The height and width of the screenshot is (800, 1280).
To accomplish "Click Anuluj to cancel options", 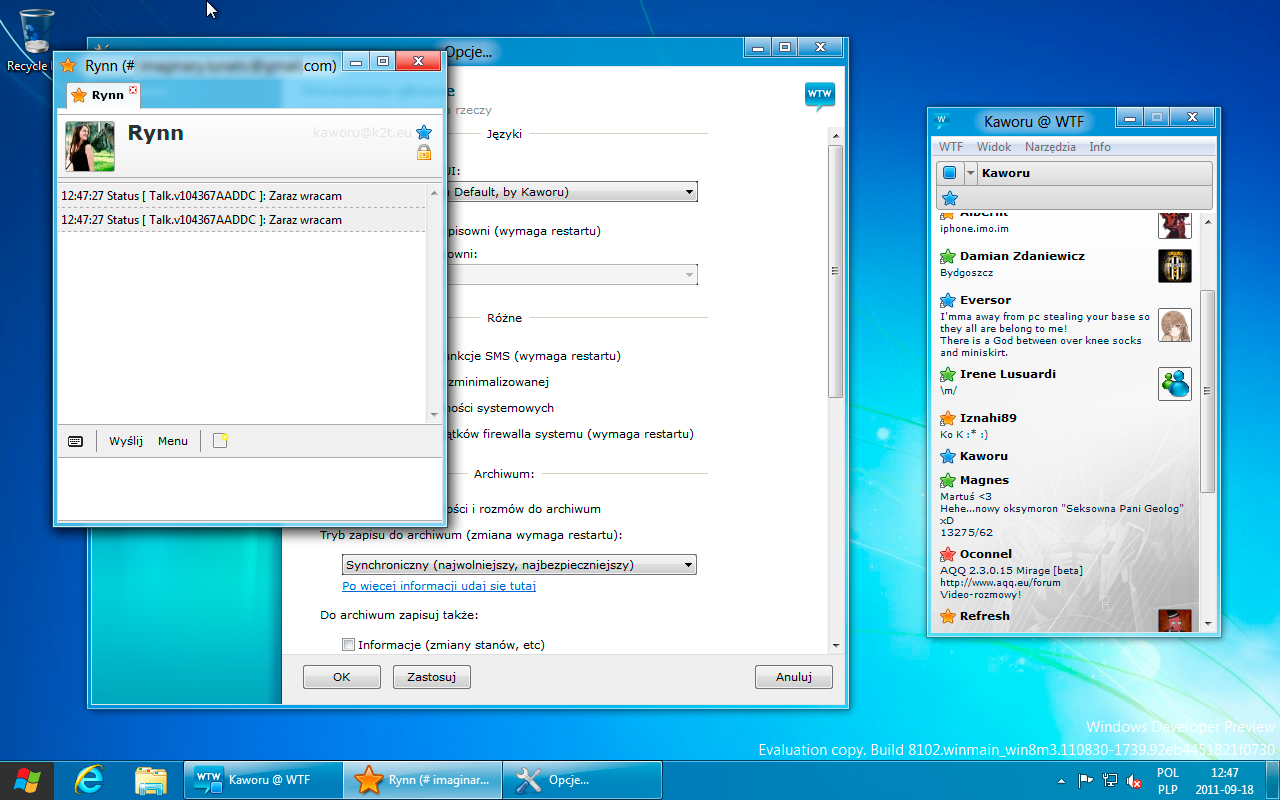I will [x=794, y=677].
